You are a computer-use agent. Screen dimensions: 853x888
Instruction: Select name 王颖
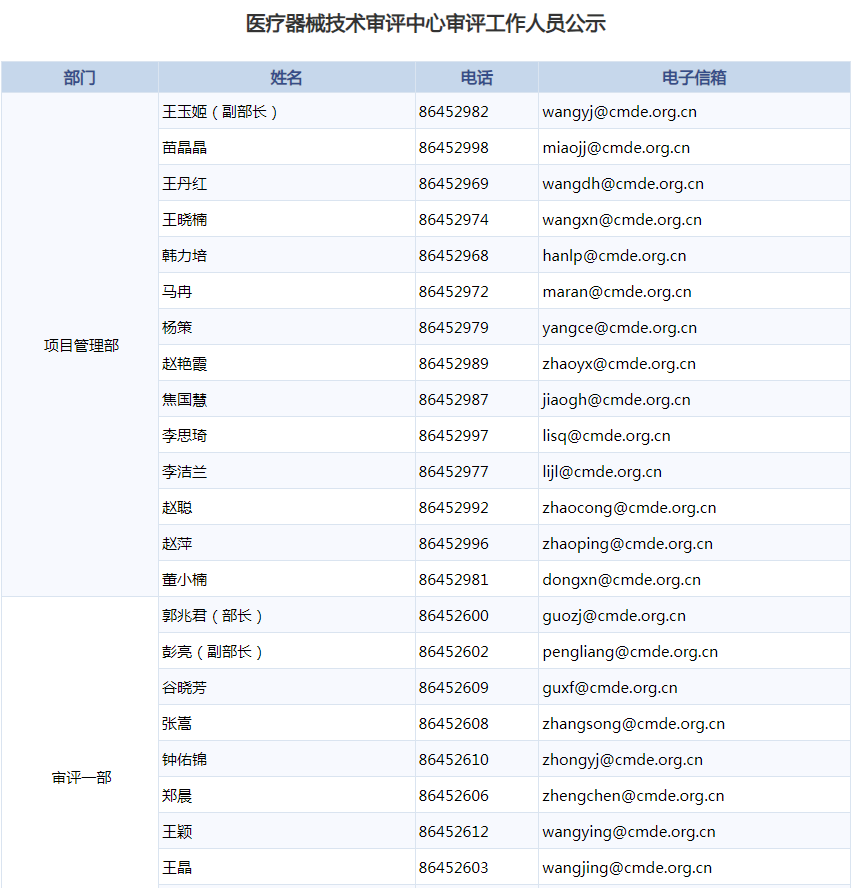click(x=177, y=831)
